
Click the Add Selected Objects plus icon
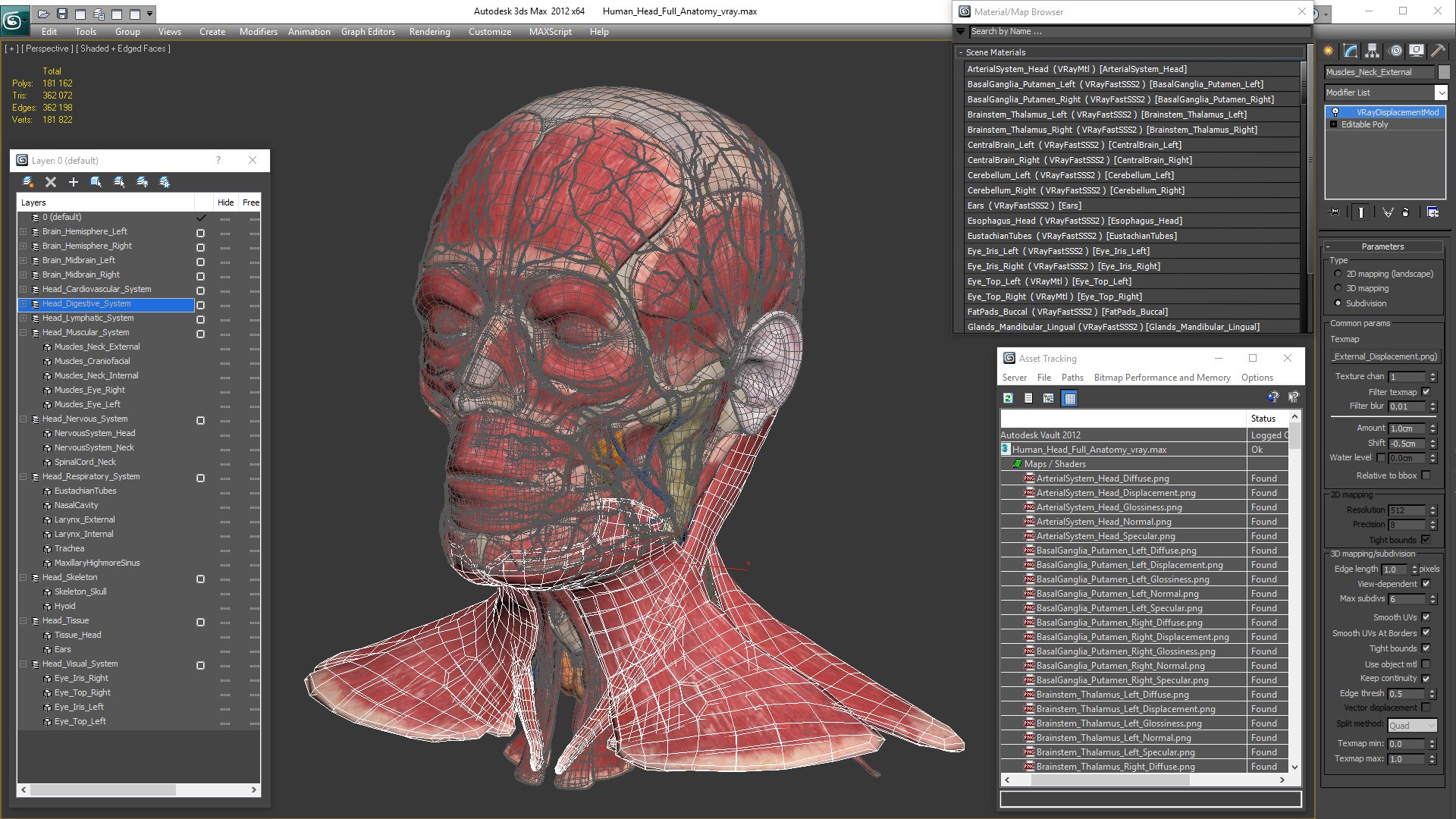tap(74, 182)
